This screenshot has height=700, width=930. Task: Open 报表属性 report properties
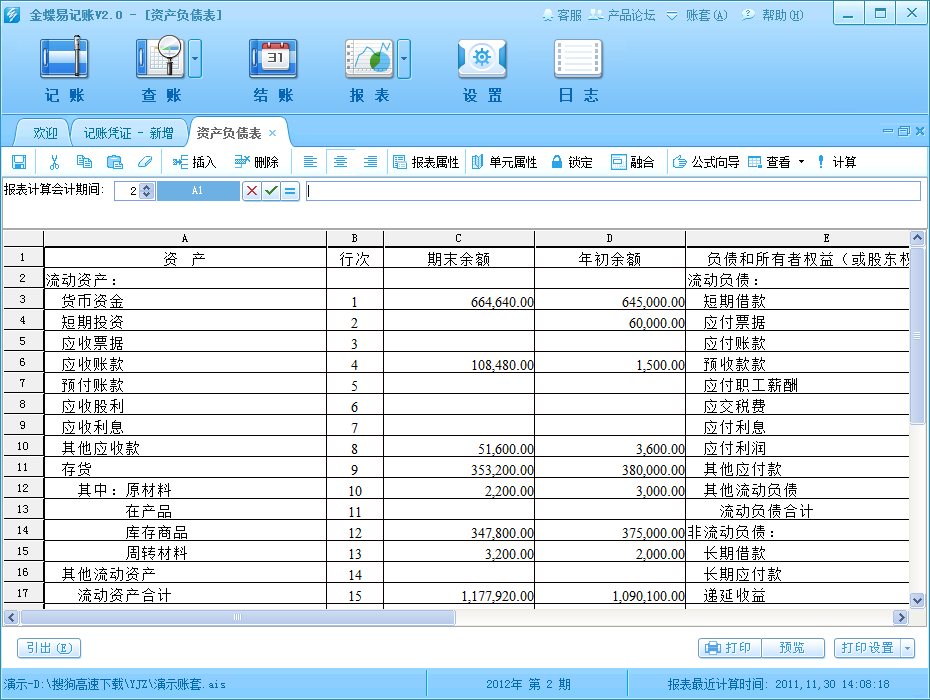coord(426,162)
